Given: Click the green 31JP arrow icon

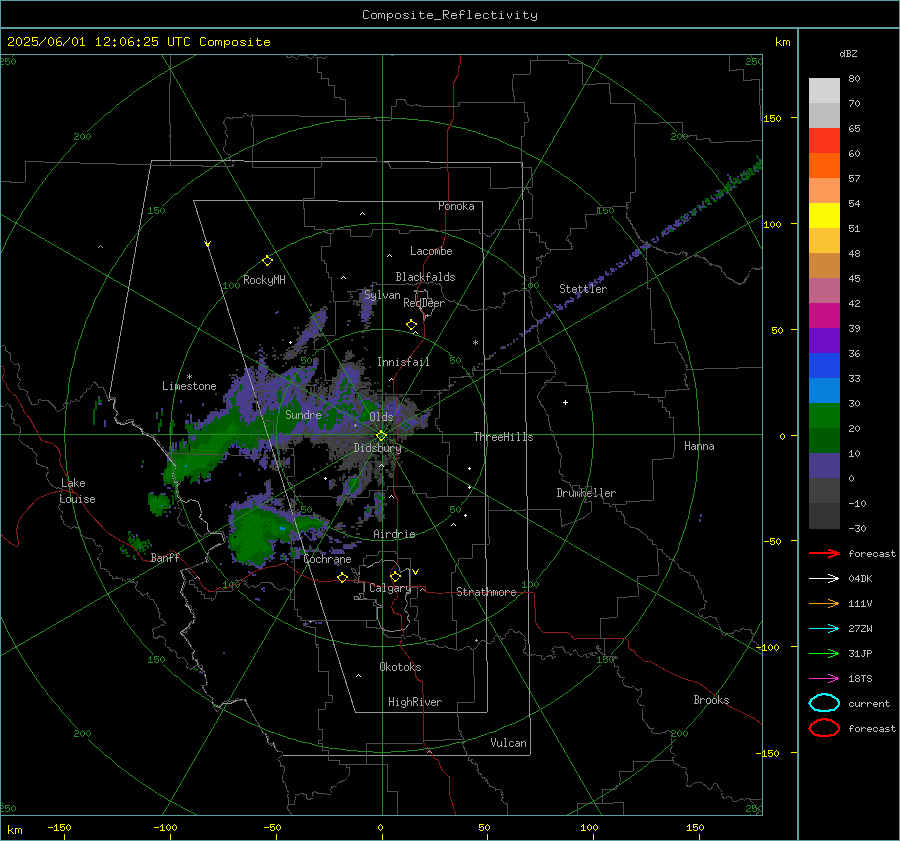Looking at the screenshot, I should 824,653.
